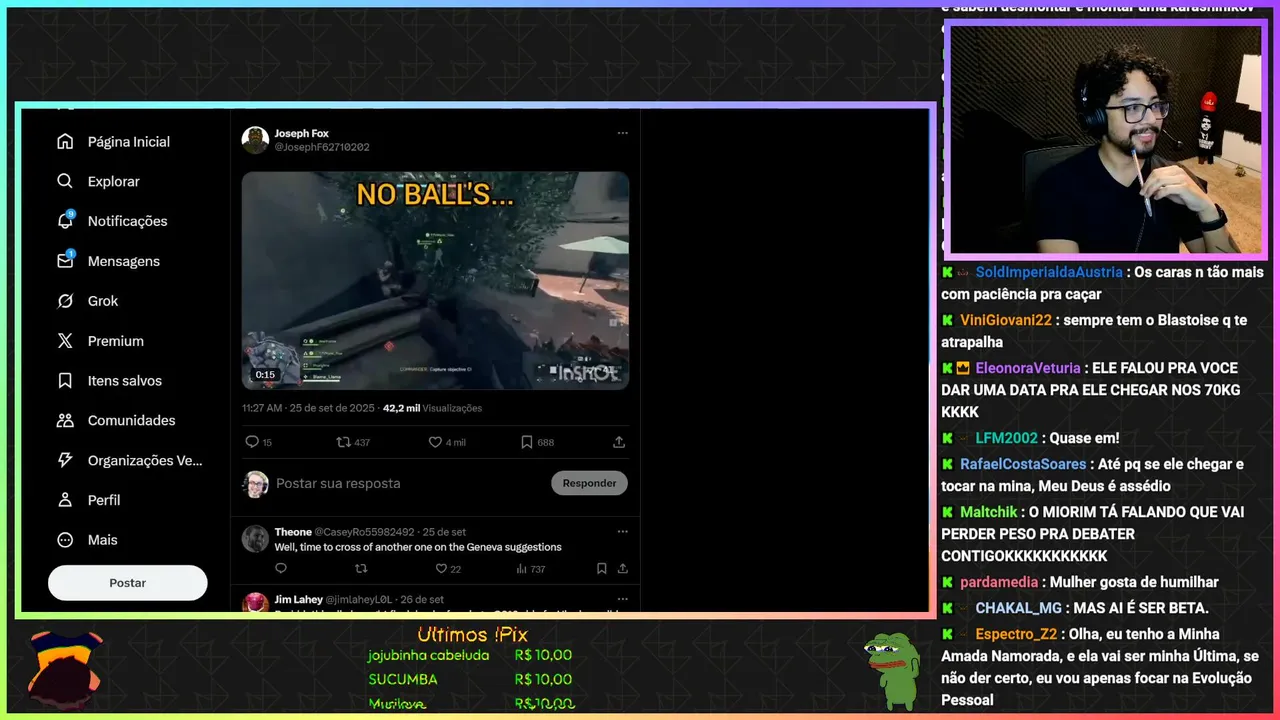Open Jim Lahey's profile name link
Viewport: 1280px width, 720px height.
[x=299, y=599]
